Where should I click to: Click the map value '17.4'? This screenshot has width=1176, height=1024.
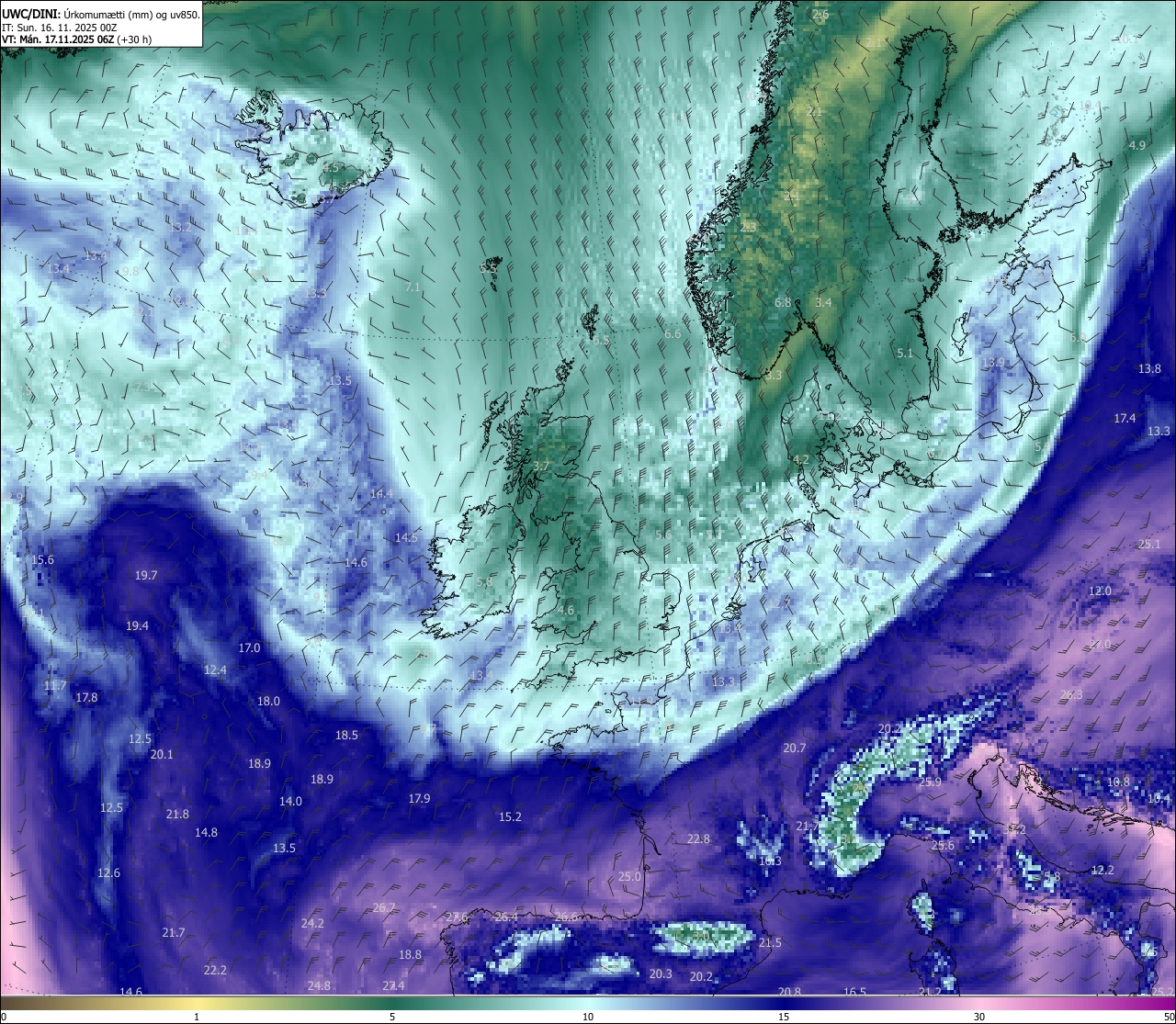(x=1125, y=419)
